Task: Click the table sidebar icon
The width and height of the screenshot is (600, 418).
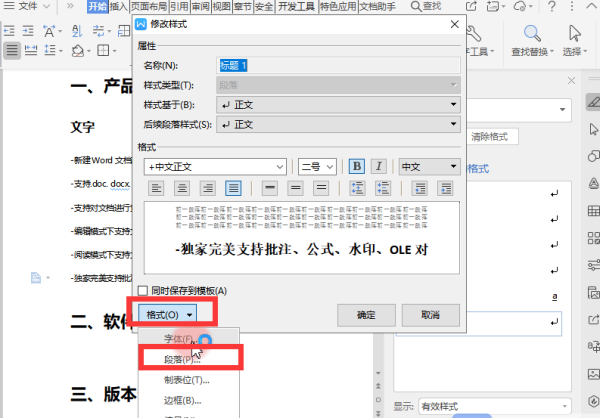Action: (x=593, y=211)
